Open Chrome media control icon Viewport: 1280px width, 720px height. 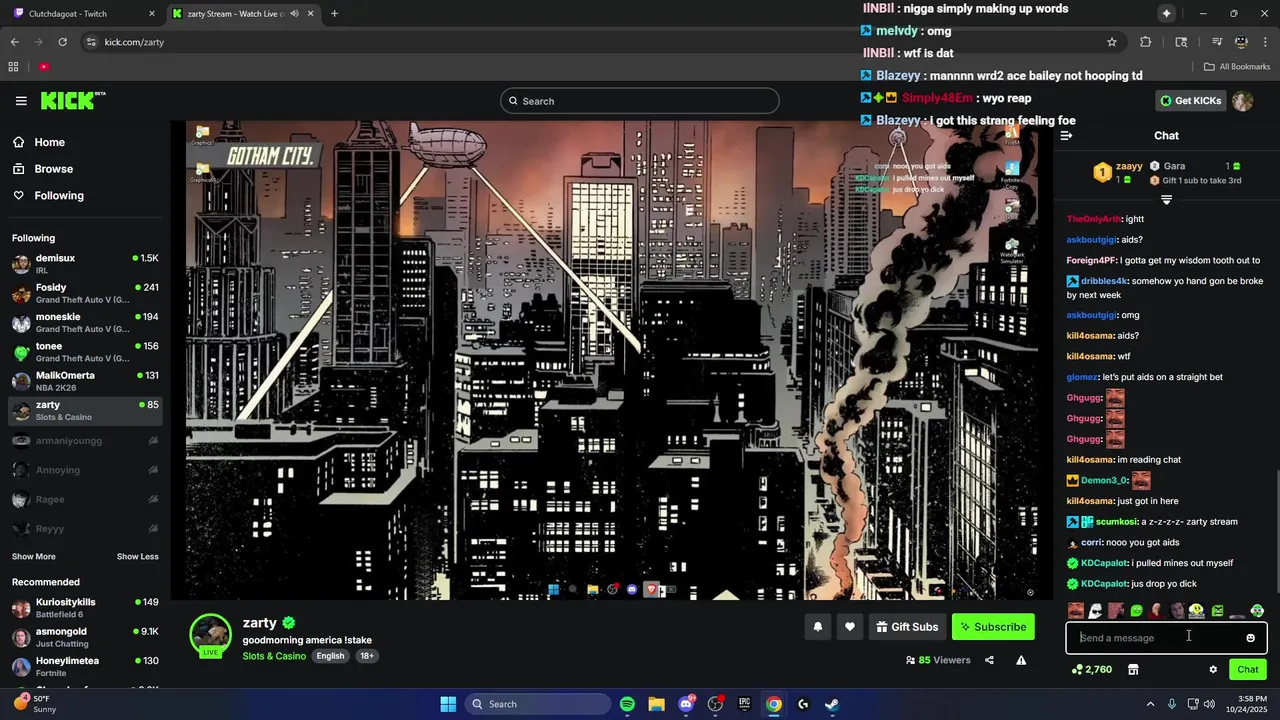1217,42
